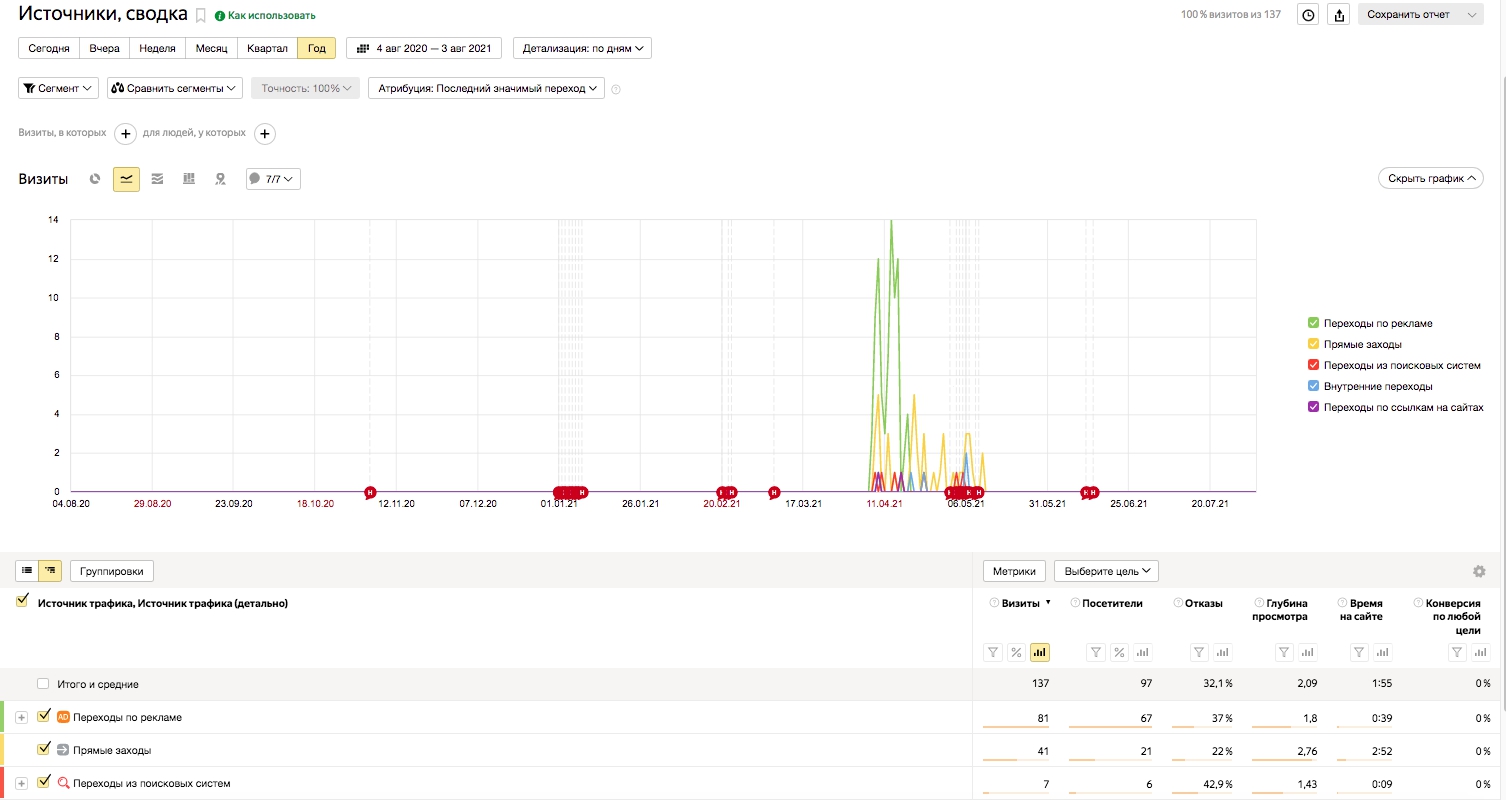Open the Атрибуция dropdown
The height and width of the screenshot is (800, 1506).
(486, 88)
